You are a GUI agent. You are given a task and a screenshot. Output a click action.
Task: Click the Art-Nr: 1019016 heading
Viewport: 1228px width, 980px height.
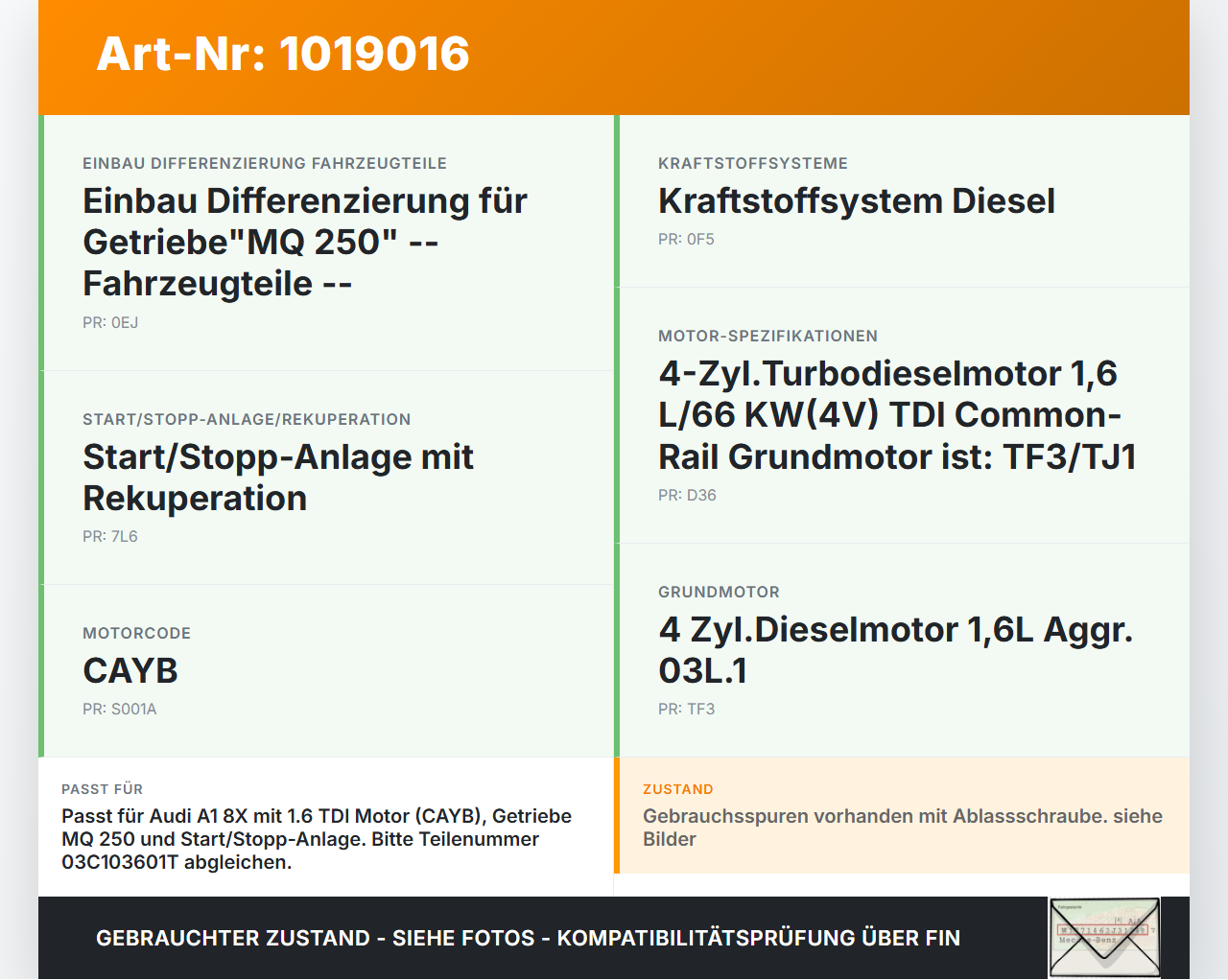(x=283, y=54)
